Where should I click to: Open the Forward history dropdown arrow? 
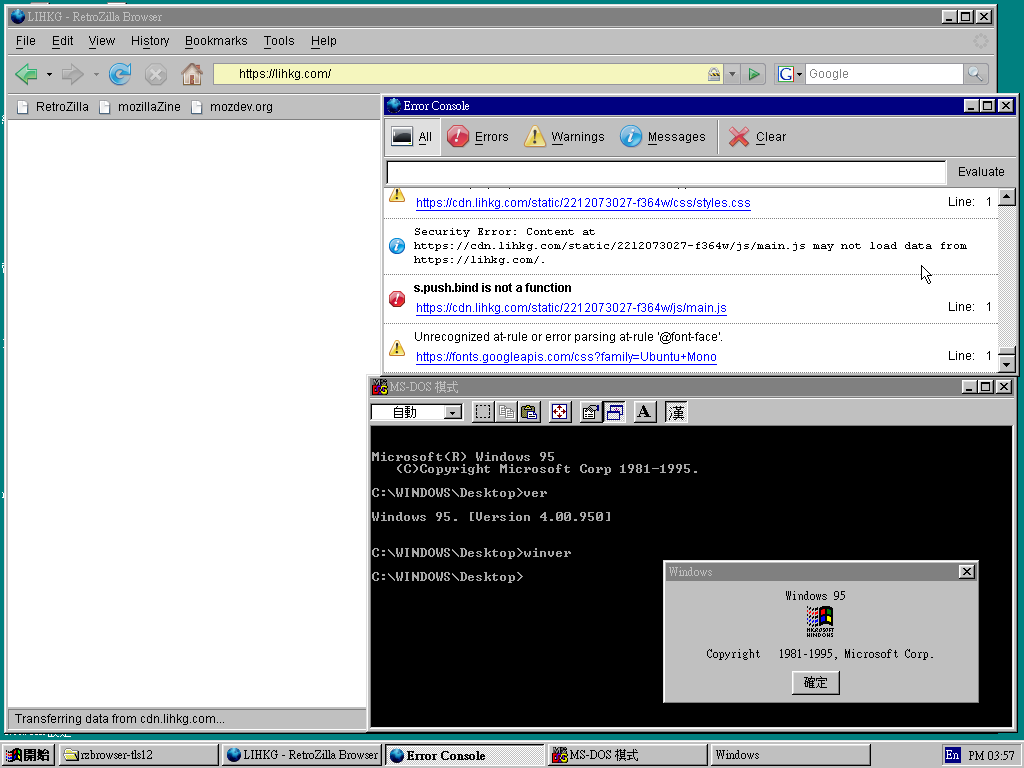click(96, 74)
